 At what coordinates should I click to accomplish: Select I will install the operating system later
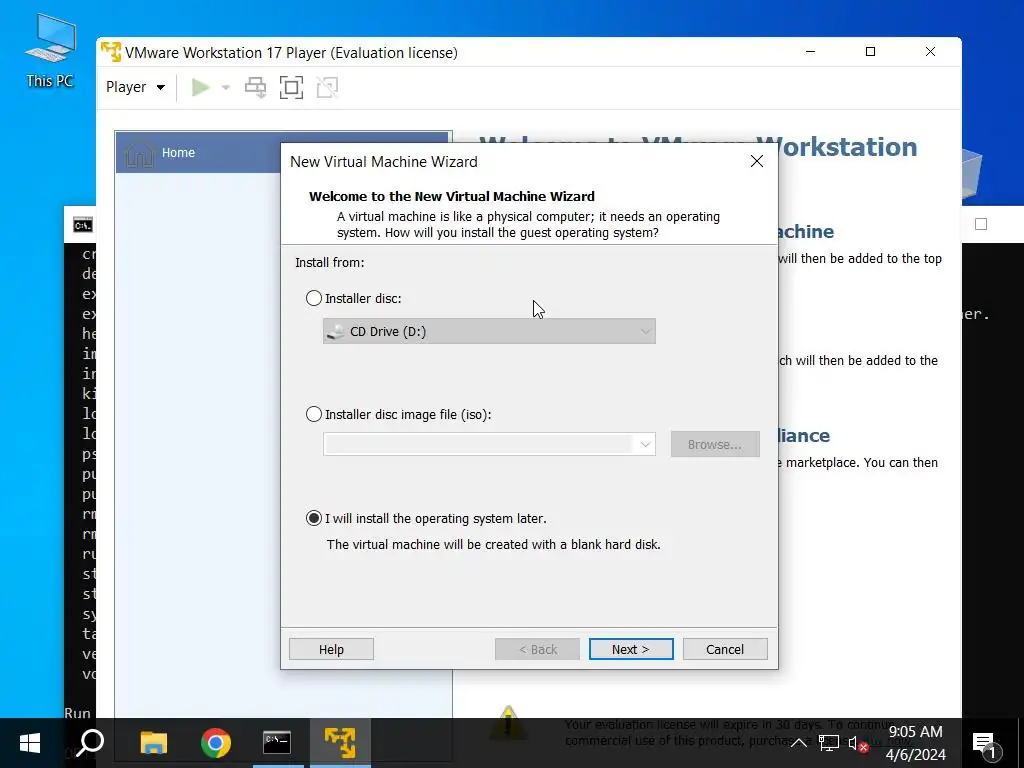pos(314,518)
